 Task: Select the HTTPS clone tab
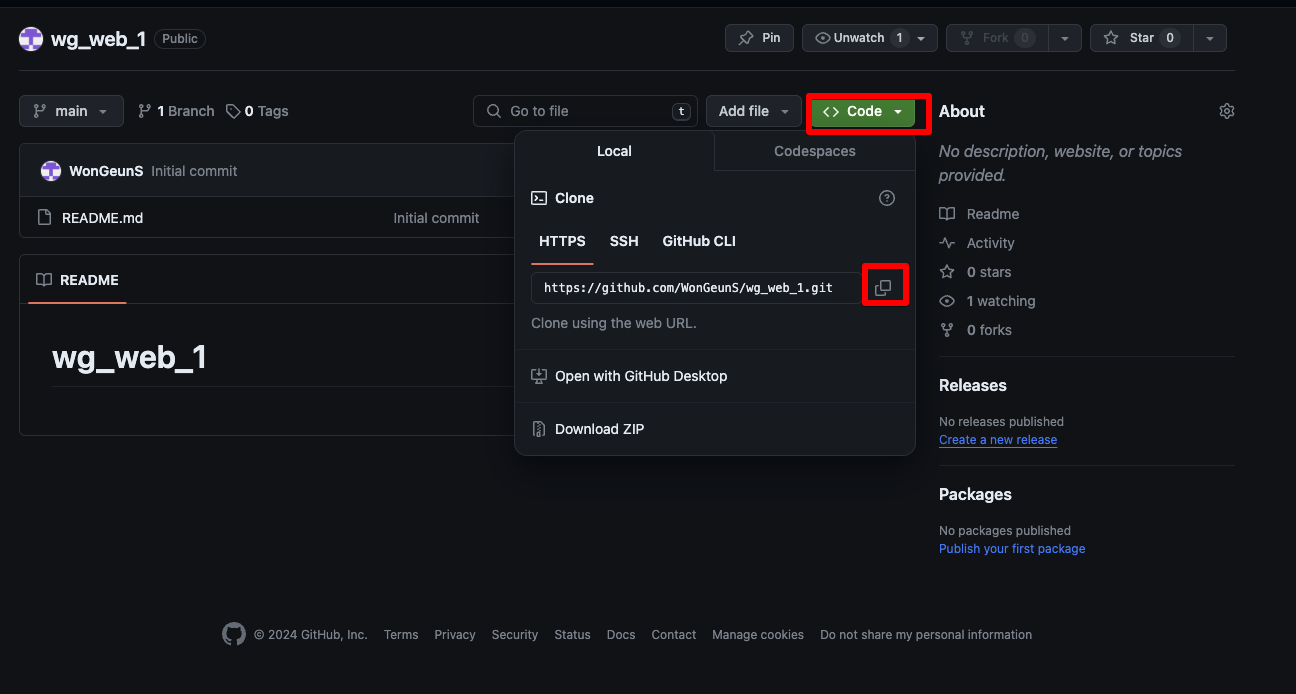pos(562,241)
